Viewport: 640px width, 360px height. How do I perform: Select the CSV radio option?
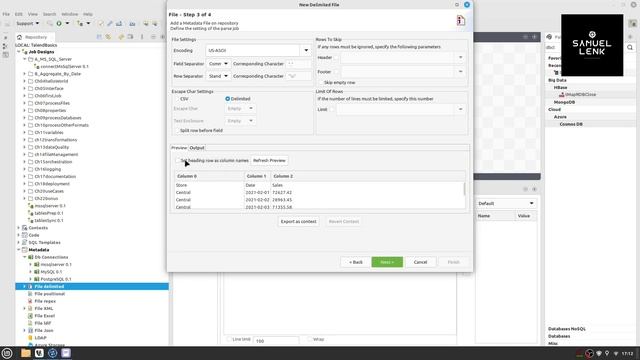point(177,99)
